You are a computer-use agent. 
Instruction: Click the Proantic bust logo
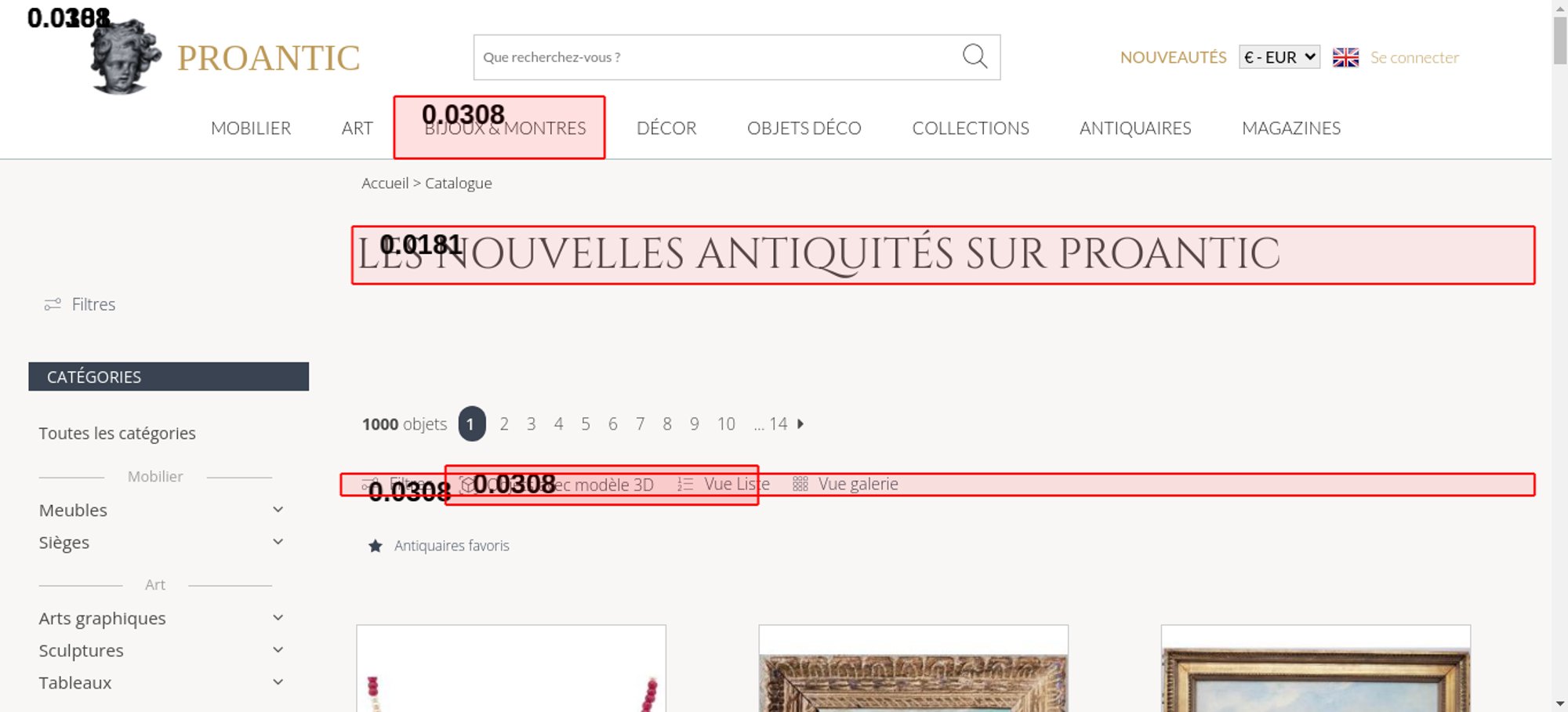pyautogui.click(x=125, y=57)
